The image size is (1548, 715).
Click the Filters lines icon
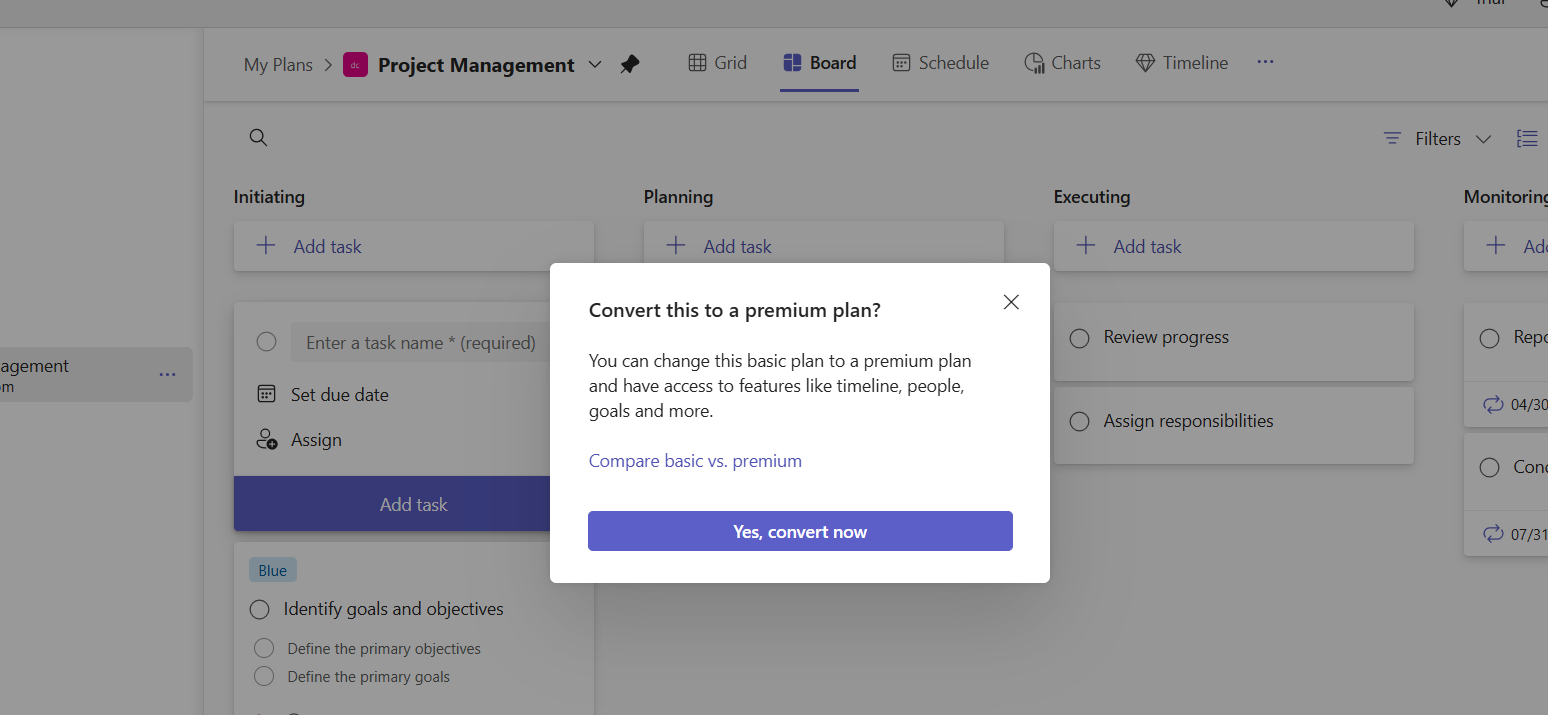pyautogui.click(x=1392, y=139)
